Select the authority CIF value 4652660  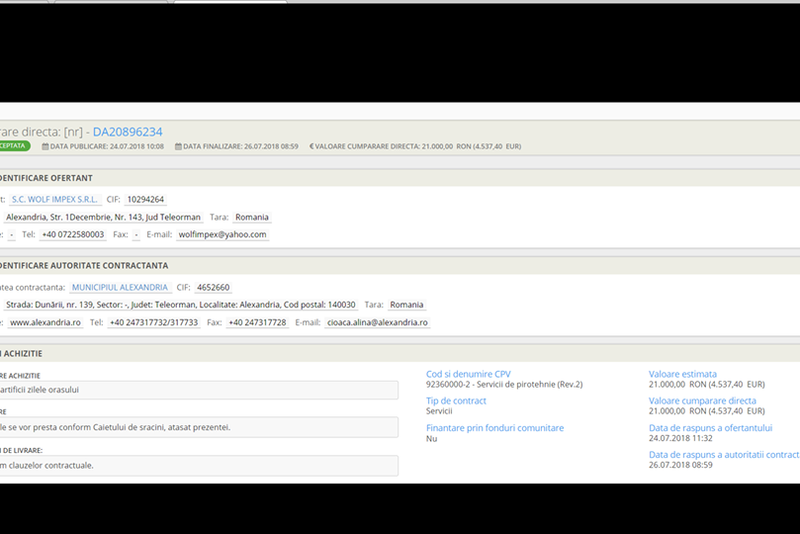213,287
